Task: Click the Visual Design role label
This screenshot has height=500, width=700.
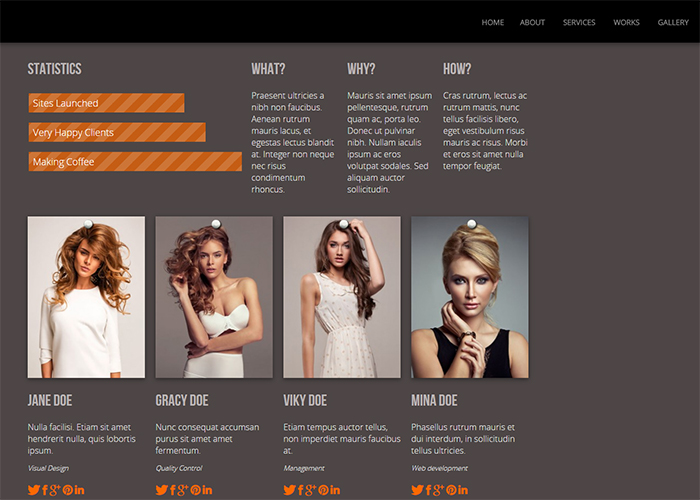Action: (48, 468)
